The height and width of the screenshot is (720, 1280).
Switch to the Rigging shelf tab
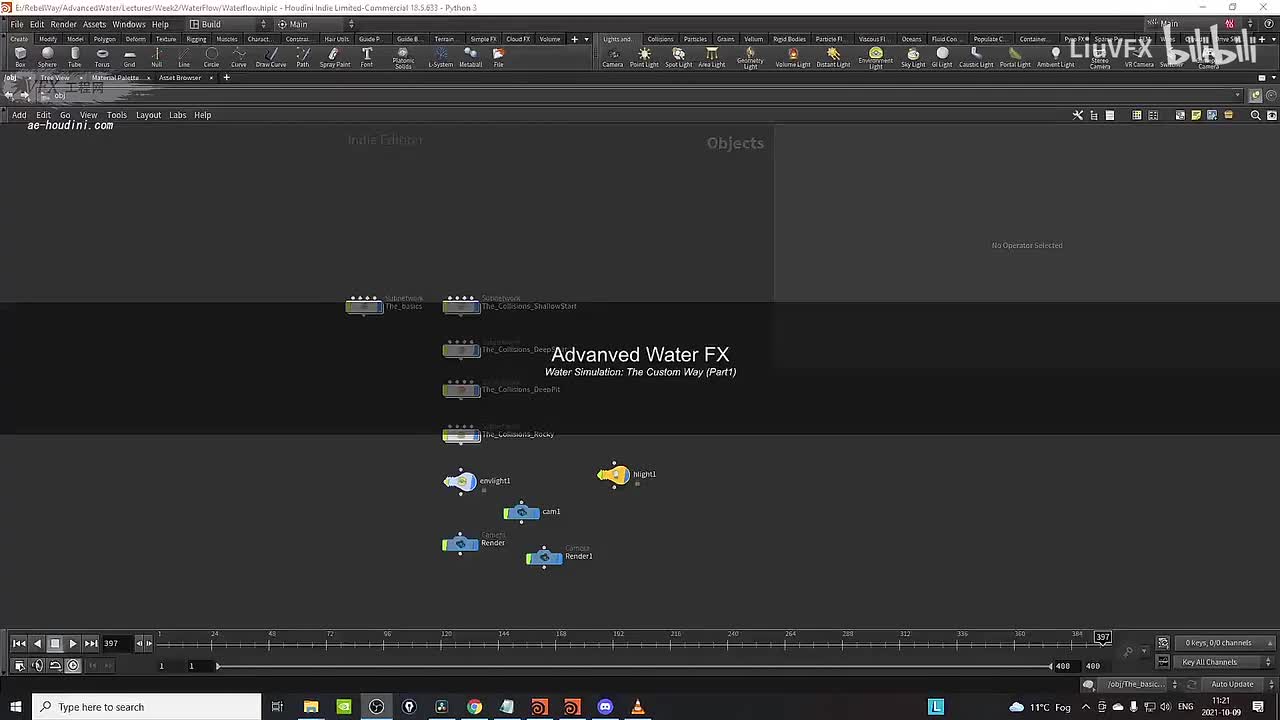coord(196,39)
